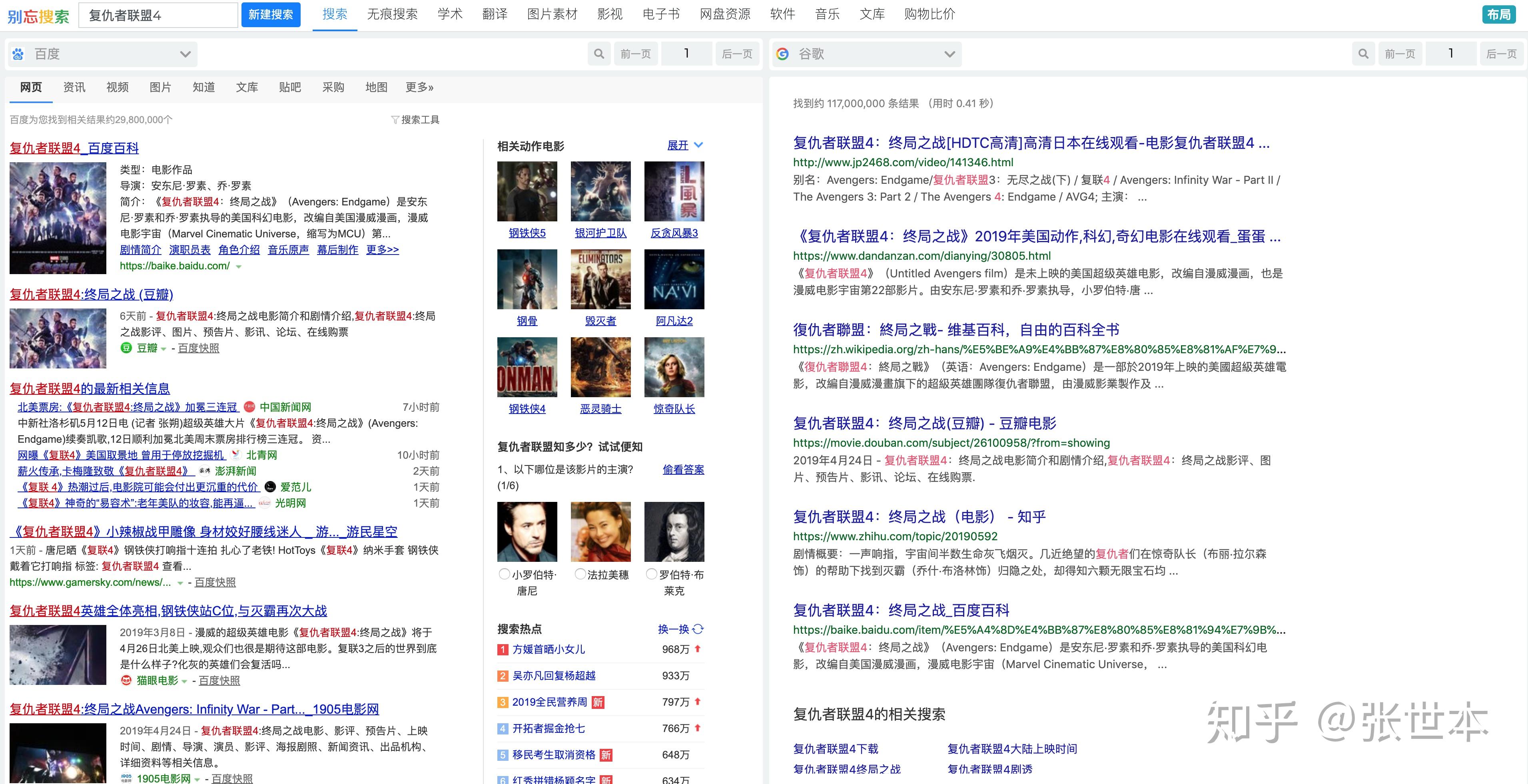The height and width of the screenshot is (784, 1528).
Task: Click hot search item 方媛首晒小女儿
Action: pyautogui.click(x=549, y=649)
